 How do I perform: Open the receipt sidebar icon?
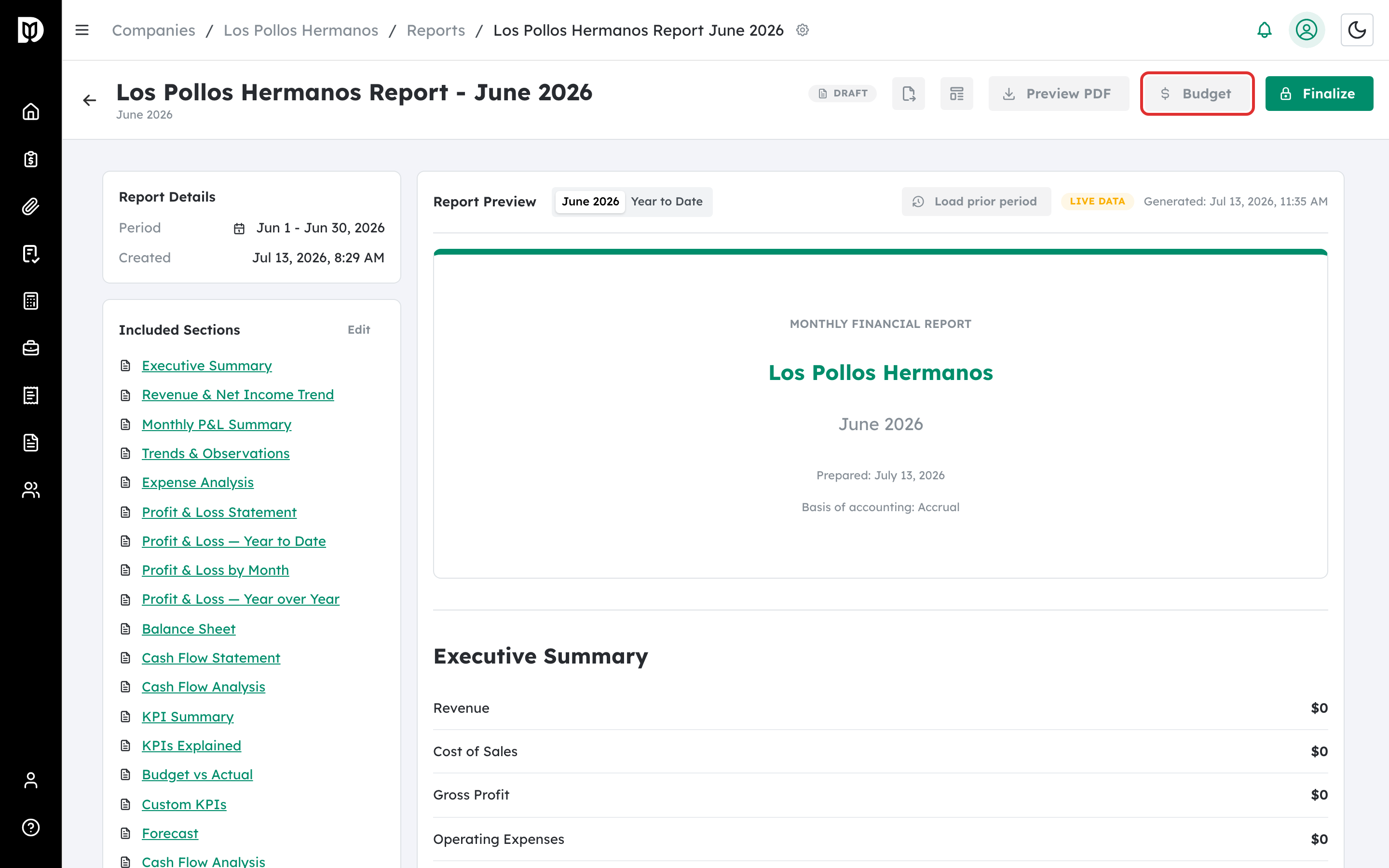(x=30, y=395)
